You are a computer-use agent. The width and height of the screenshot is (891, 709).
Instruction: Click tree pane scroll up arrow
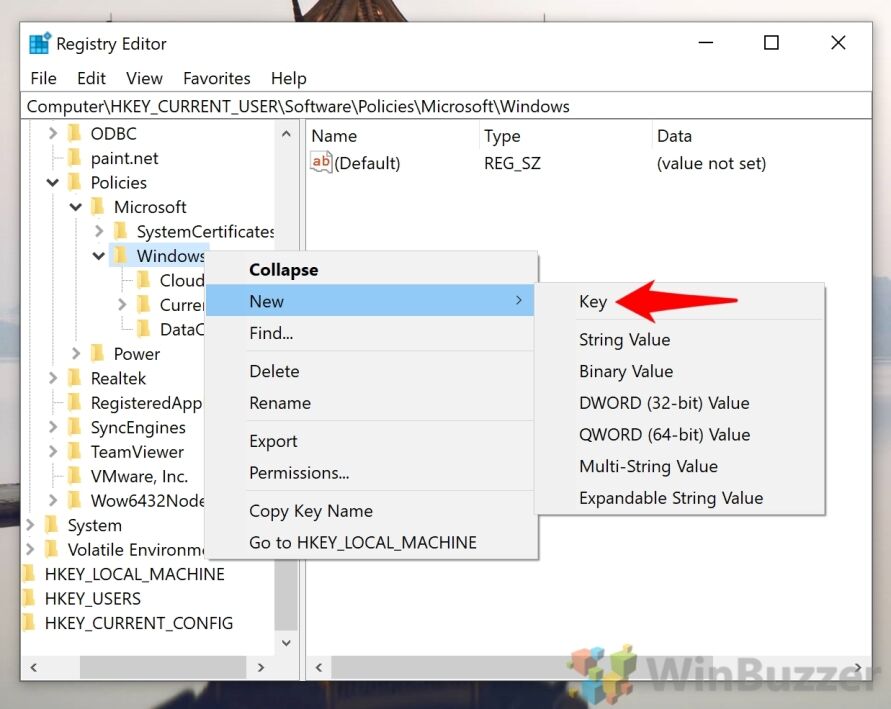point(286,134)
